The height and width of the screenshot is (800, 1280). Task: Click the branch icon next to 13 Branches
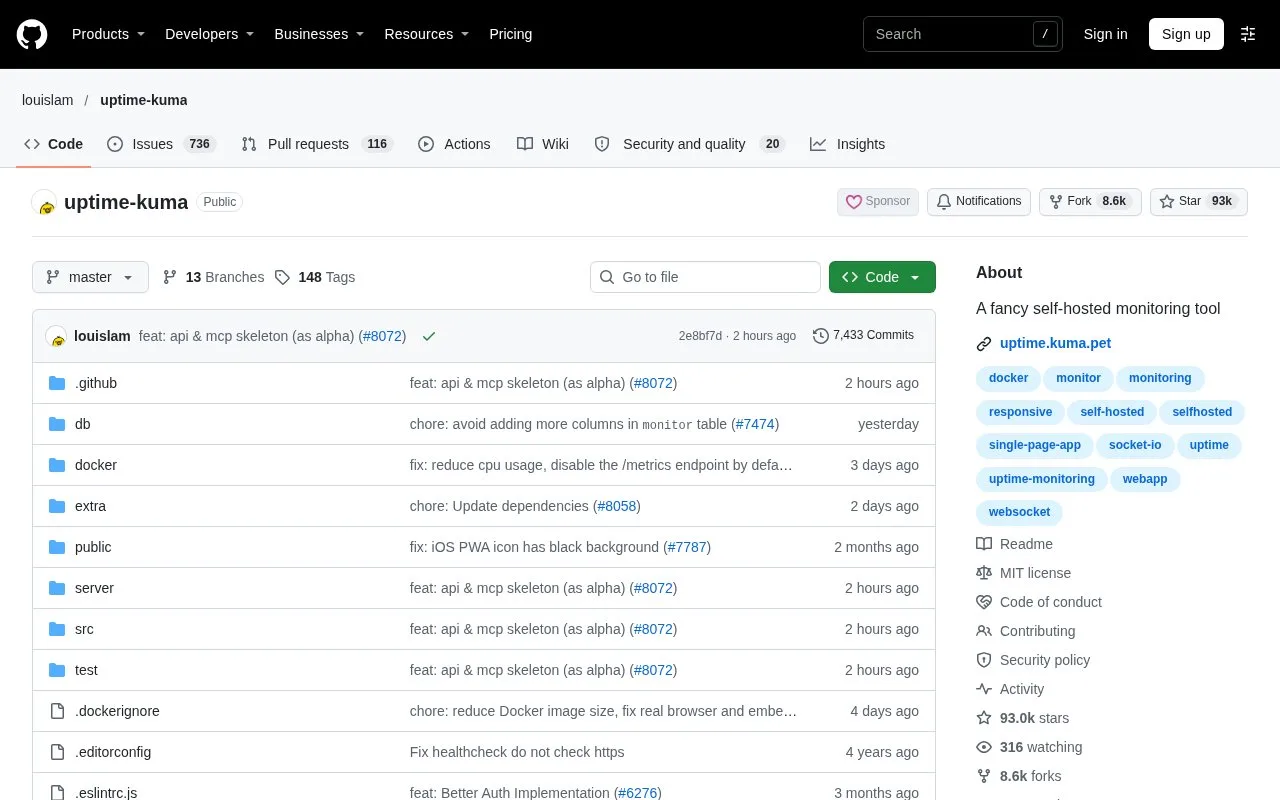tap(170, 277)
